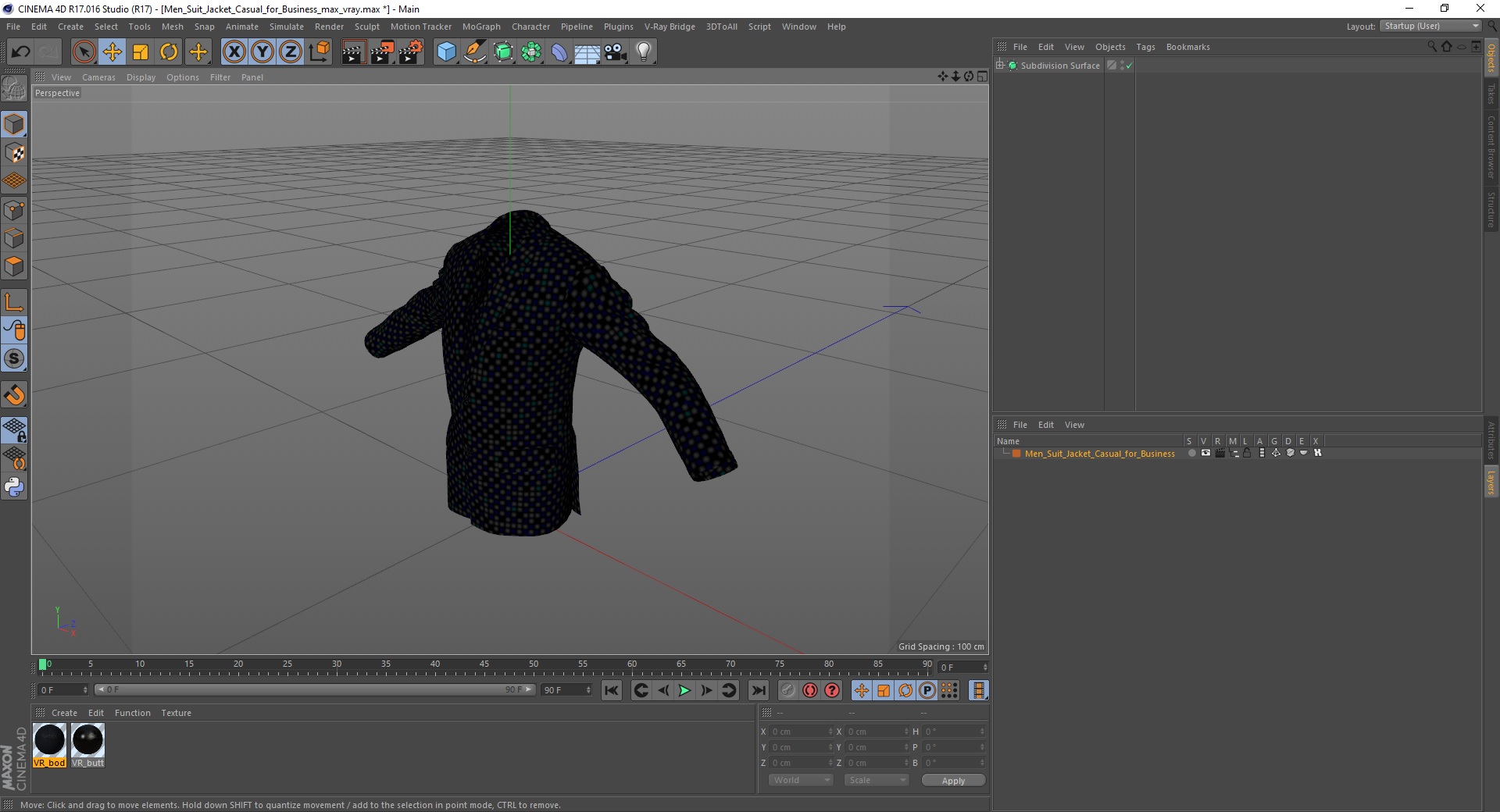
Task: Play the animation forward
Action: [684, 690]
